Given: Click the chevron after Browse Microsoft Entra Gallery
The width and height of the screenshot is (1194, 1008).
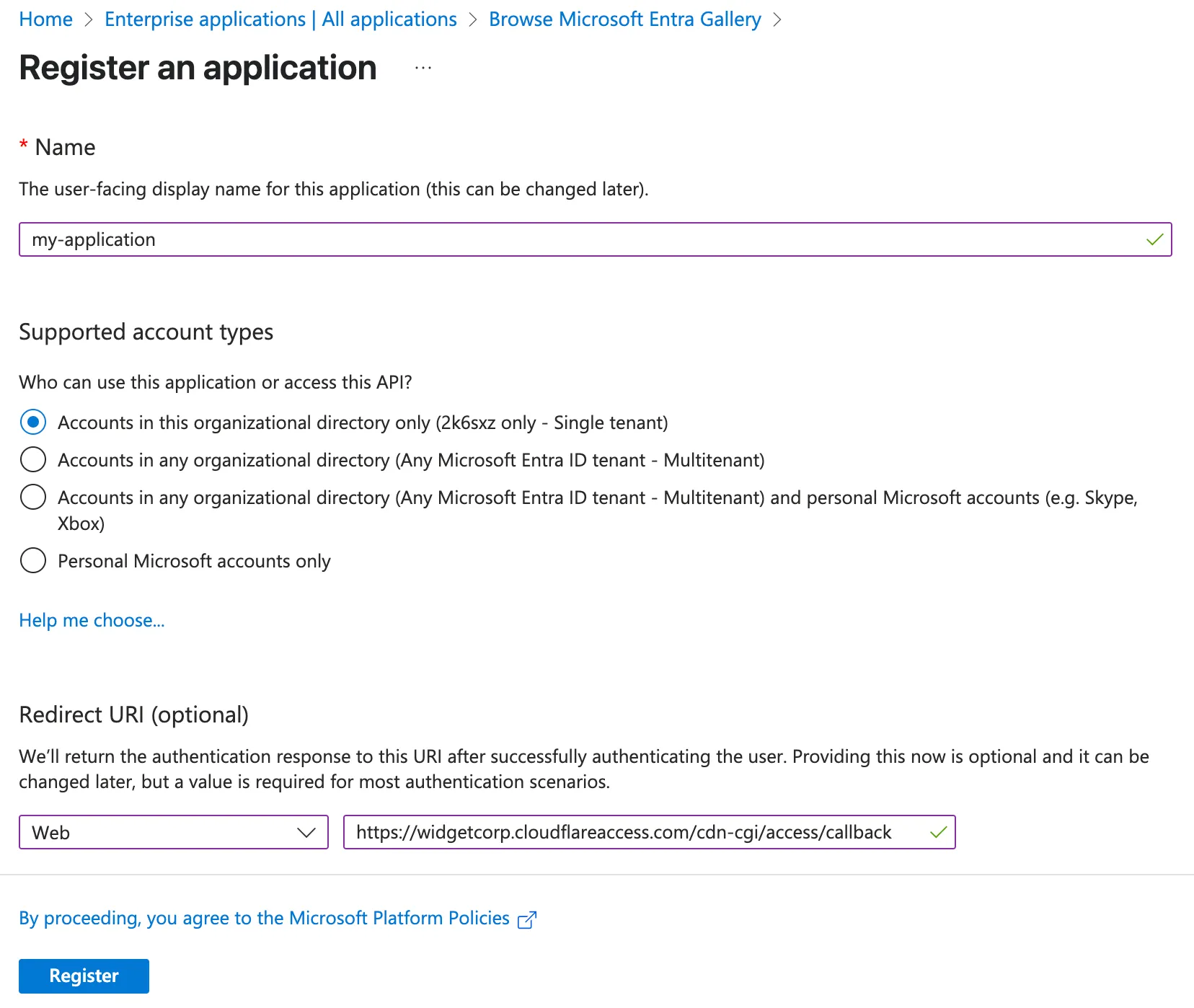Looking at the screenshot, I should [779, 19].
